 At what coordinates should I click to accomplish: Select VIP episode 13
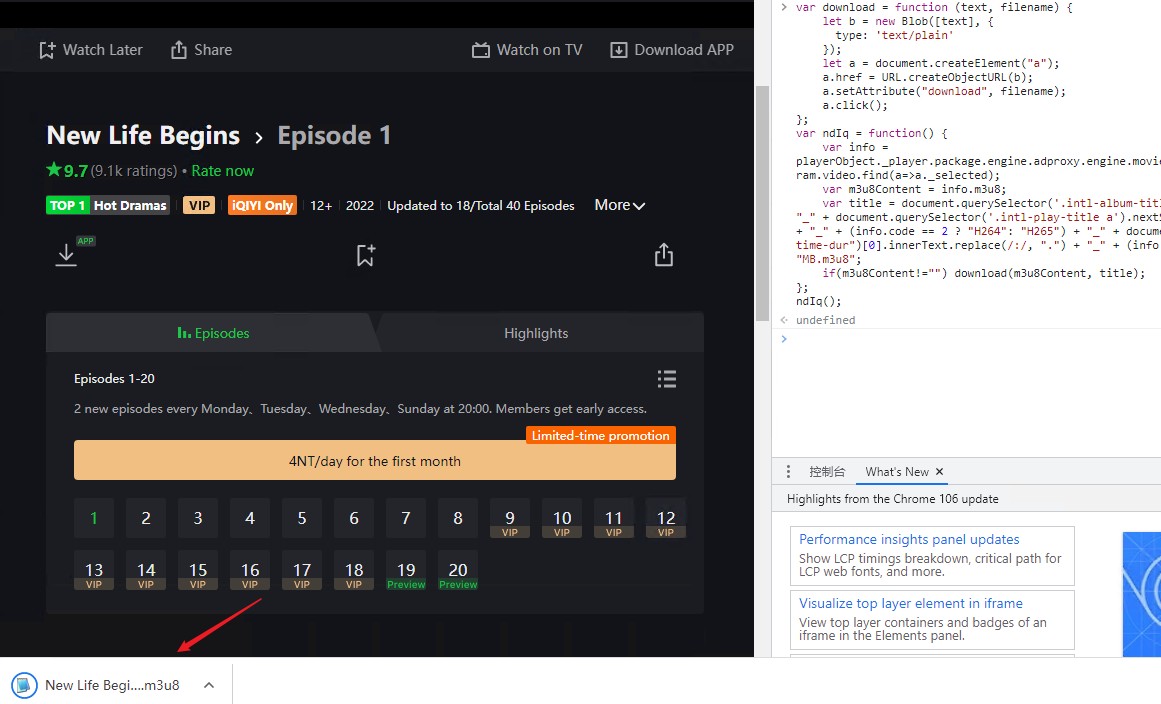pos(94,570)
